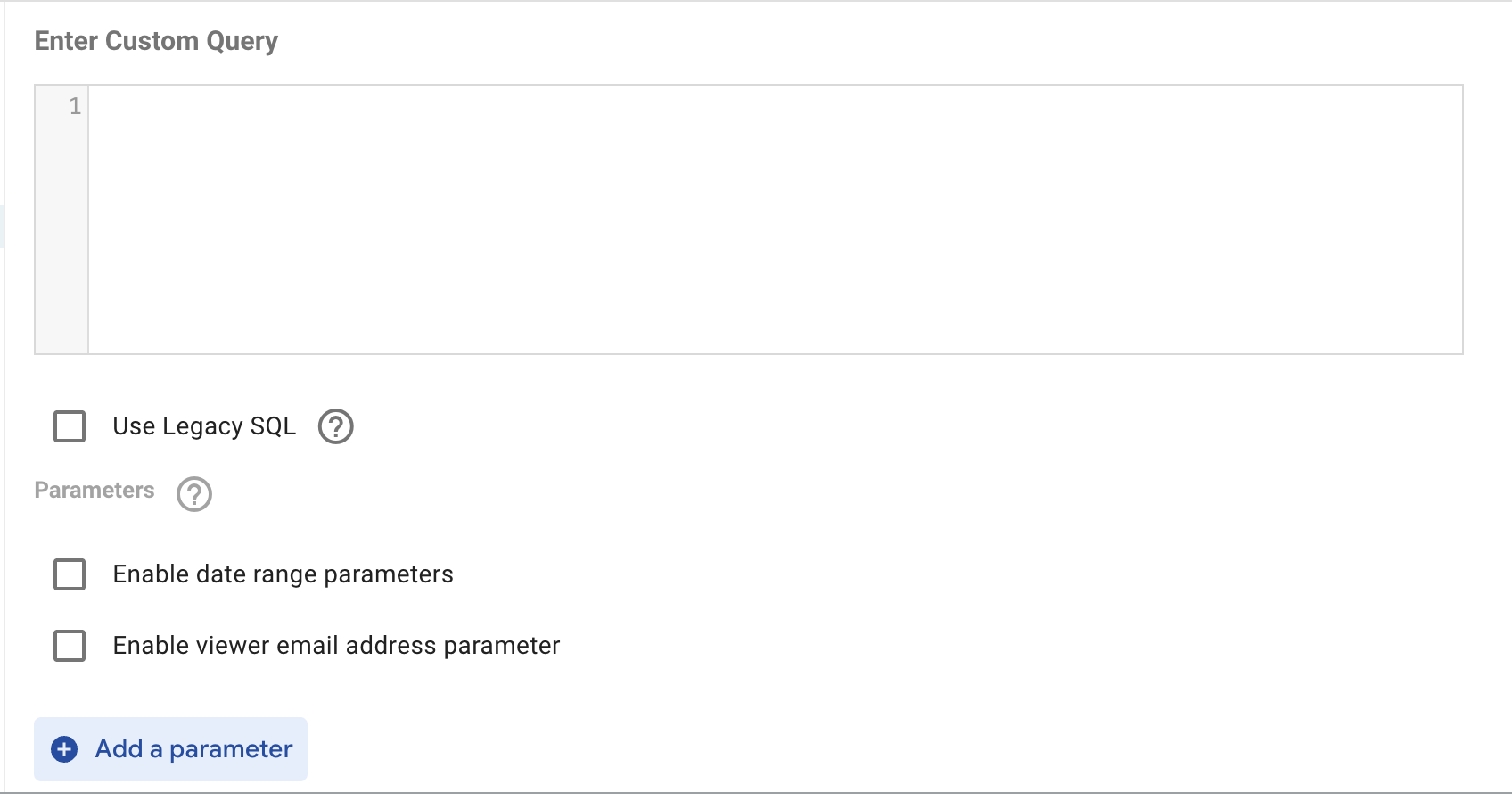Click the Add a parameter button text
1512x801 pixels.
pos(193,749)
